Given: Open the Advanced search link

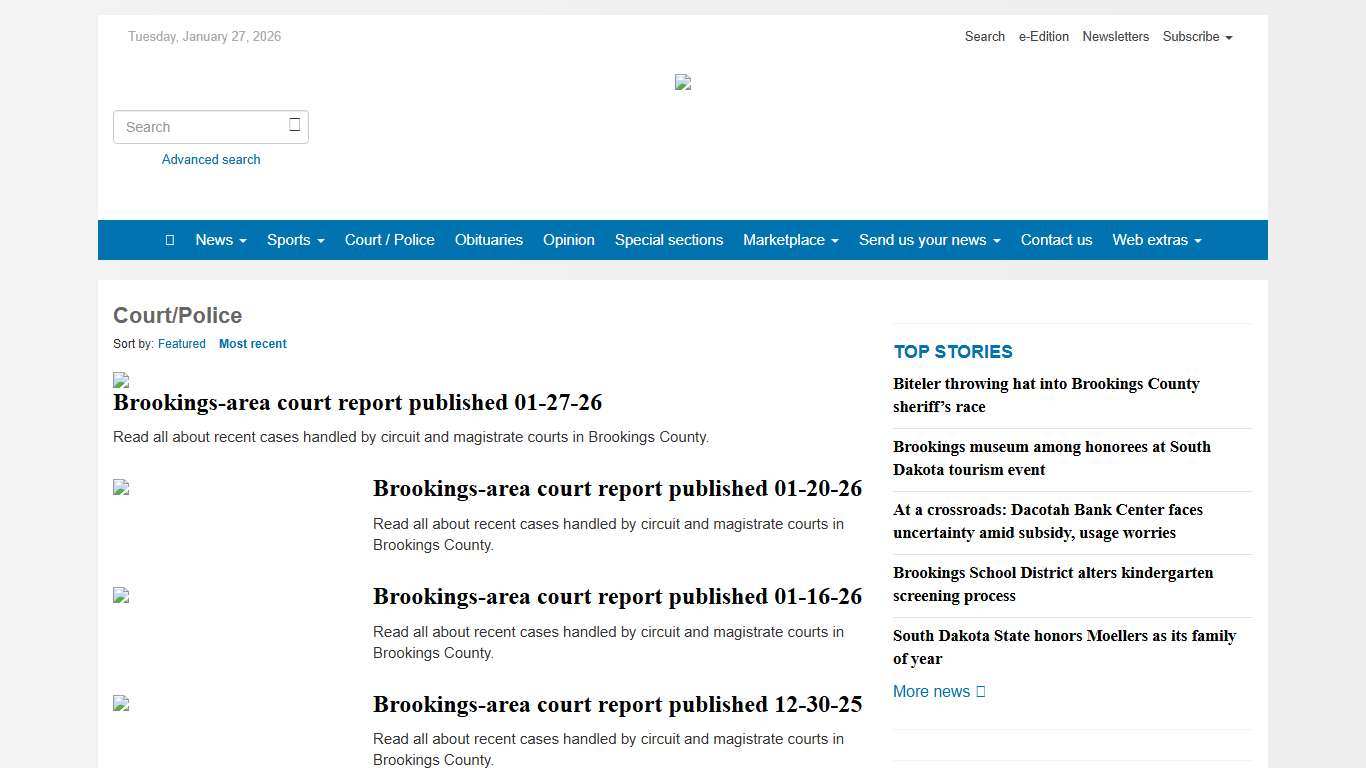Looking at the screenshot, I should click(211, 159).
